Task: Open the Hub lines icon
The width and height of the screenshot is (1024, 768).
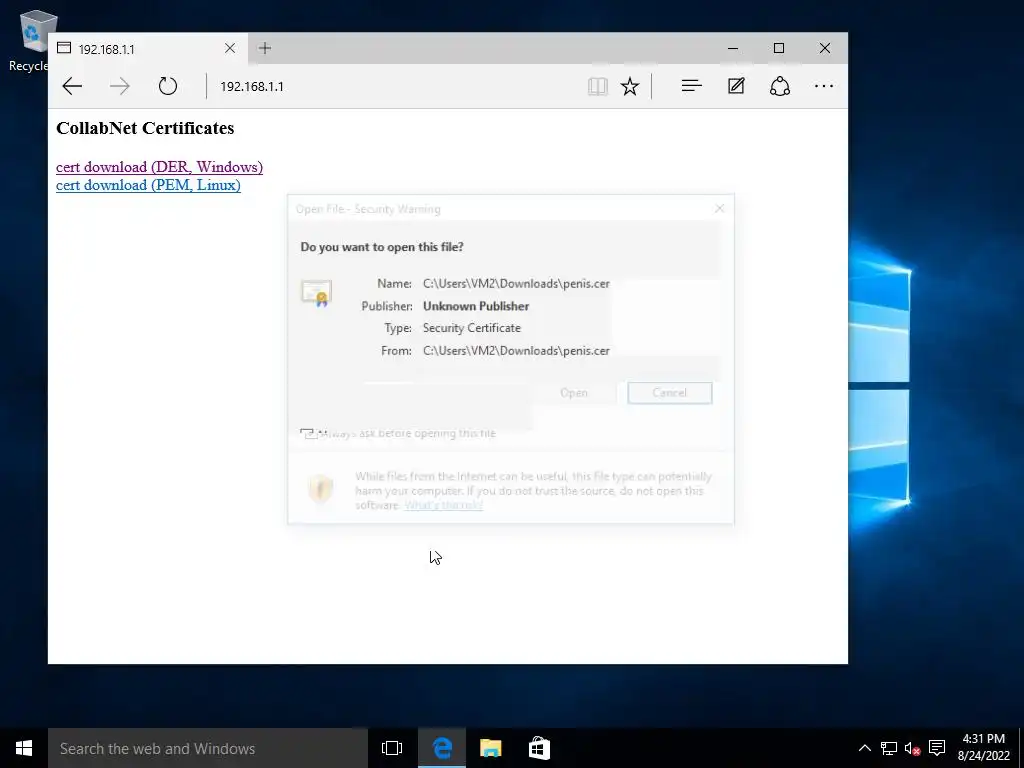Action: [692, 86]
